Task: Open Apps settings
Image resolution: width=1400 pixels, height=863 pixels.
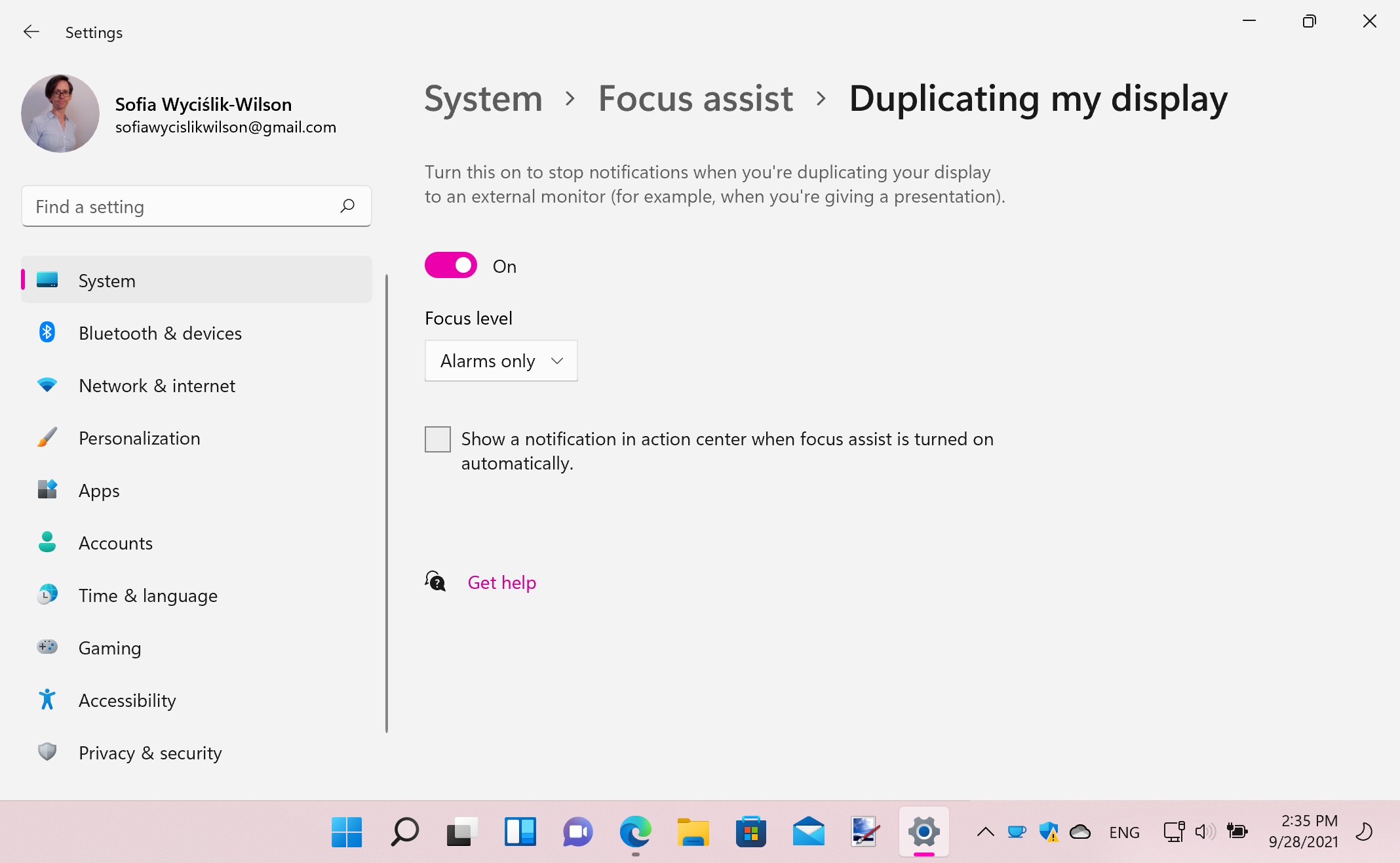Action: click(x=197, y=490)
